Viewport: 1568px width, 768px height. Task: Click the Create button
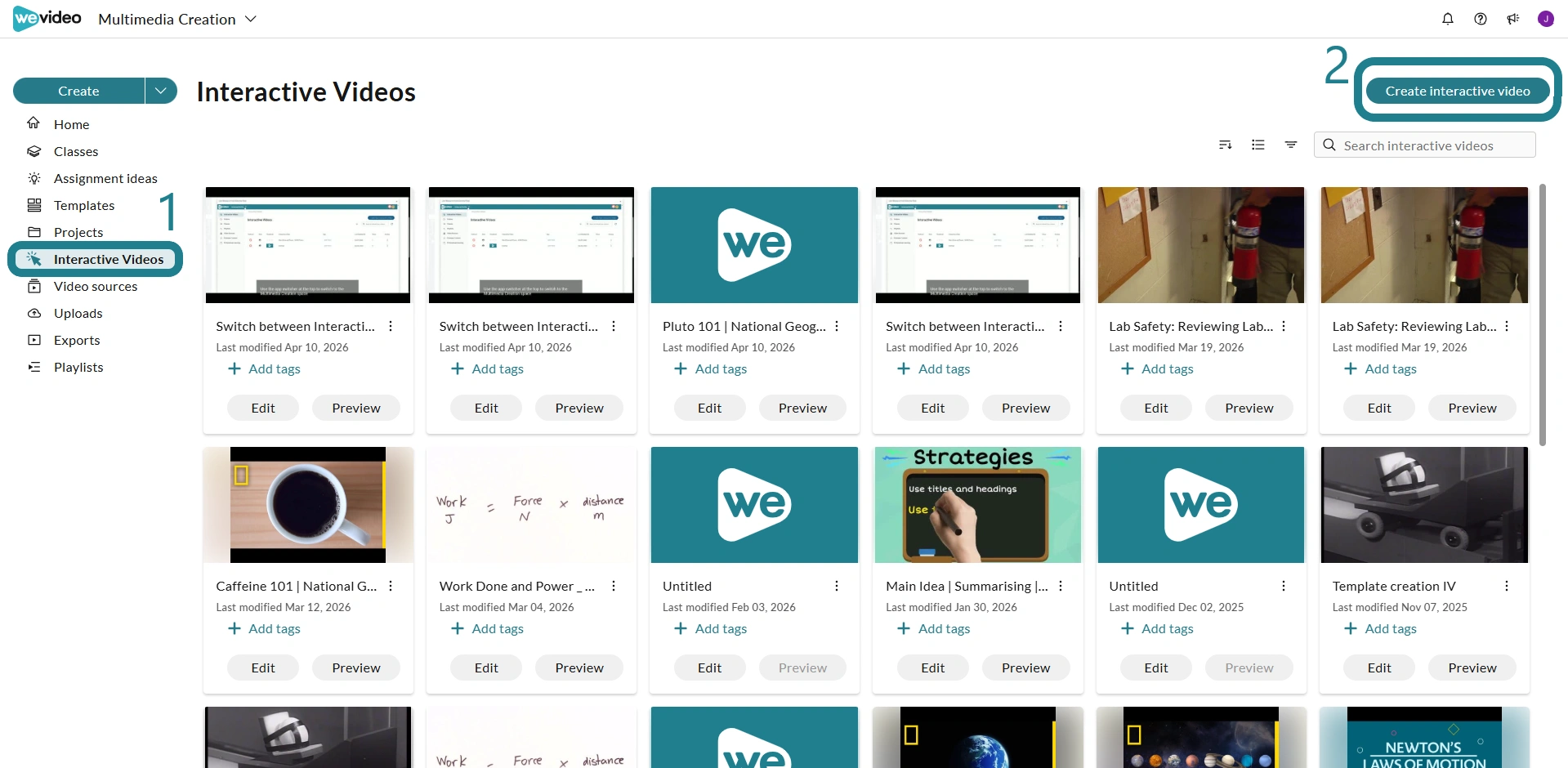pyautogui.click(x=78, y=91)
